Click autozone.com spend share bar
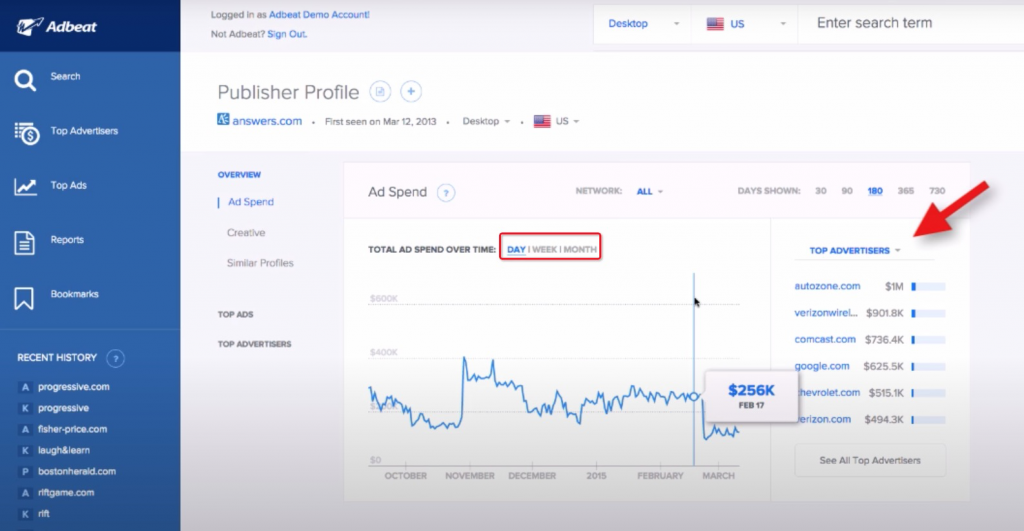This screenshot has width=1024, height=531. tap(928, 286)
